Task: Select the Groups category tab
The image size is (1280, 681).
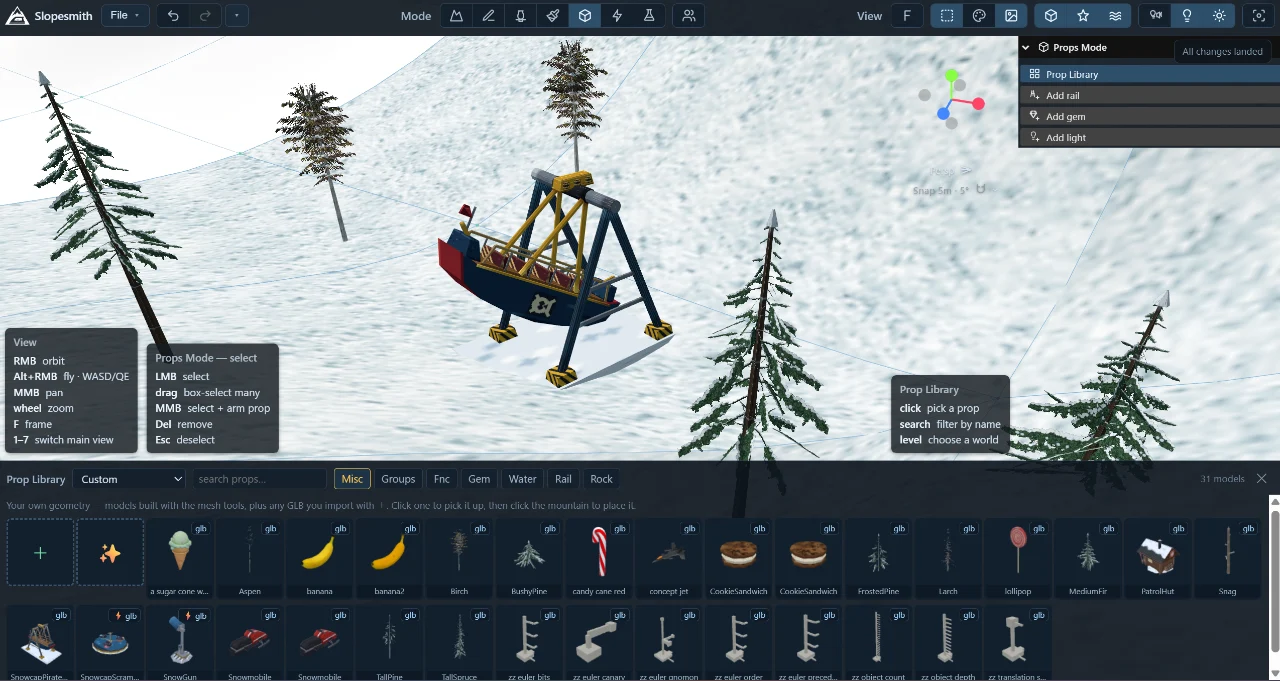Action: tap(398, 479)
